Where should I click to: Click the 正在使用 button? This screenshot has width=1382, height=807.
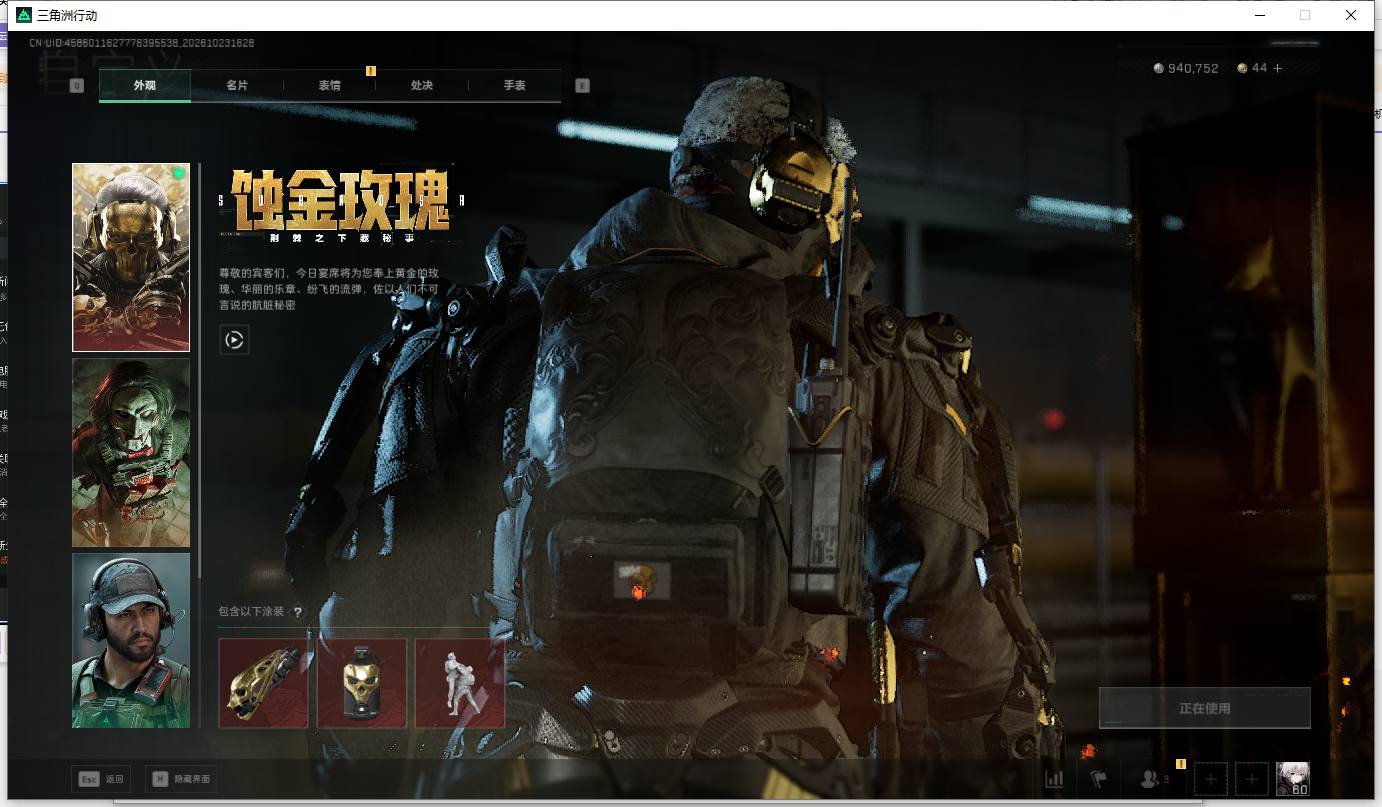[1204, 708]
